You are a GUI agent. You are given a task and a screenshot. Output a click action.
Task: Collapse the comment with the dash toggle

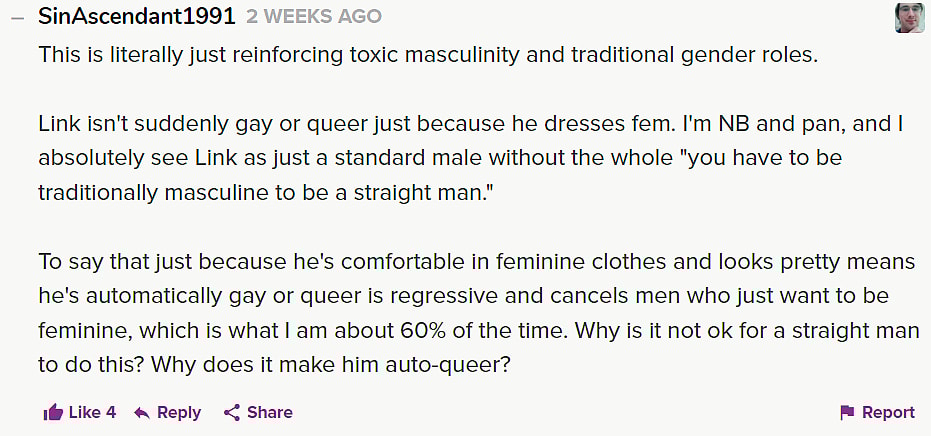click(17, 18)
